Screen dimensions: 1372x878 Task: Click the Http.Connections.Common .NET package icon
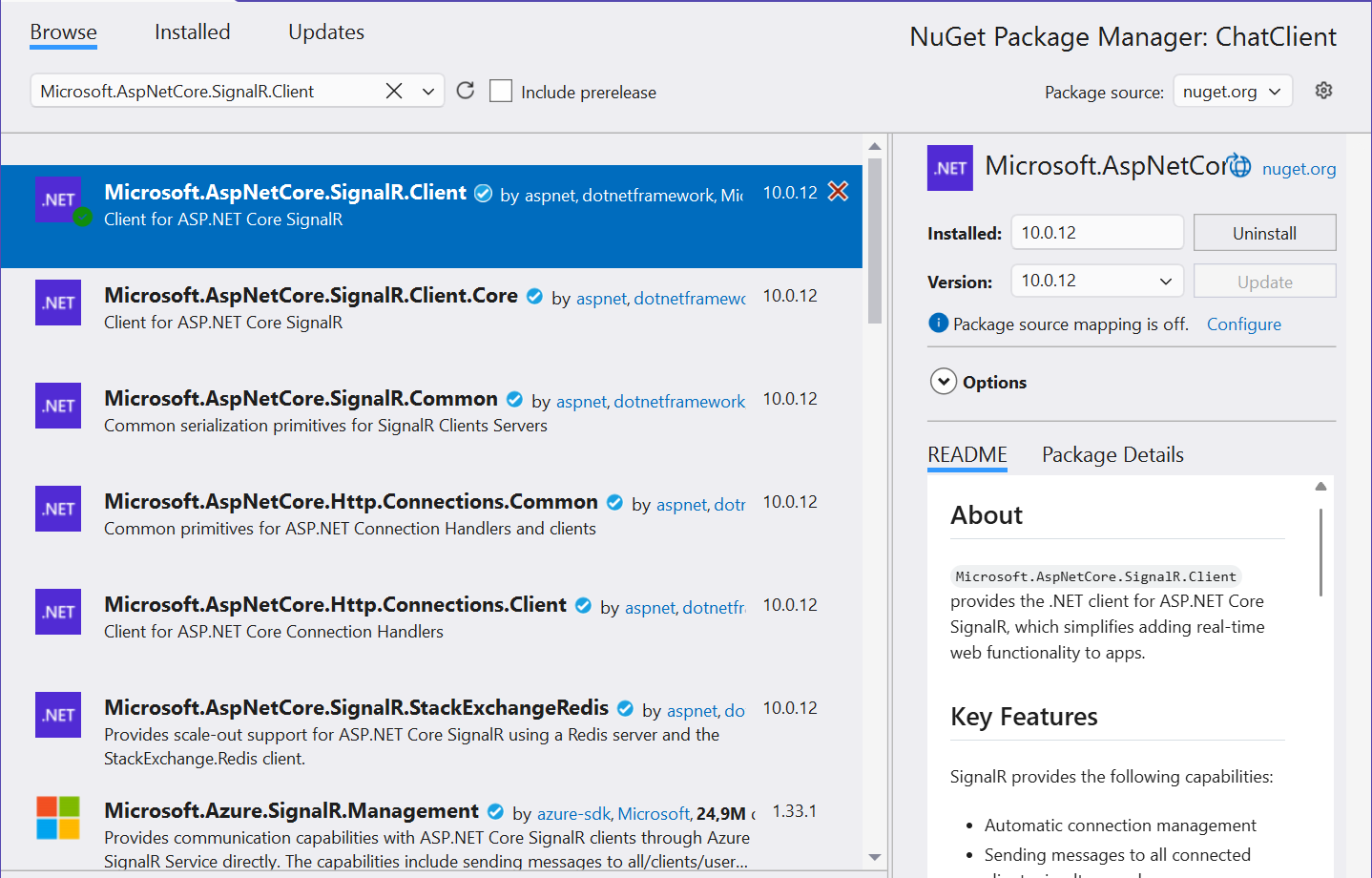[x=58, y=509]
